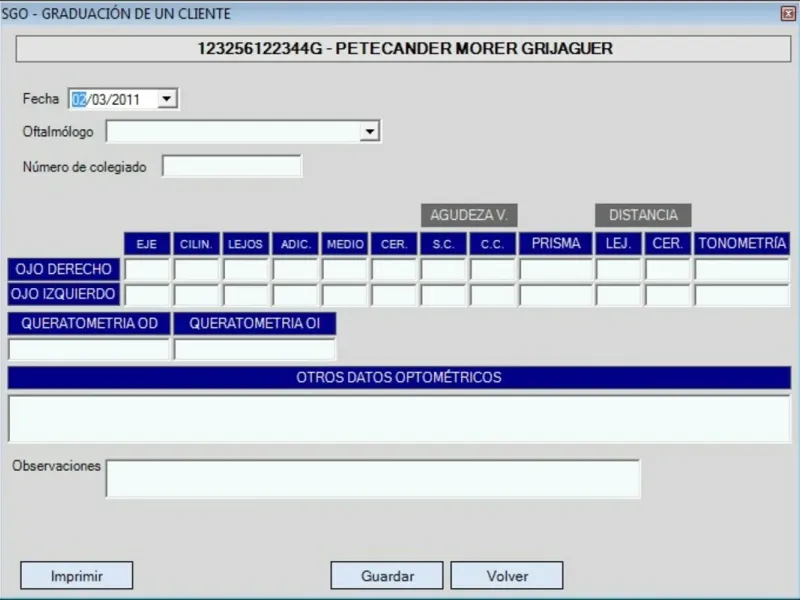
Task: Click Ojo Derecho PRISMA cell
Action: (x=556, y=269)
